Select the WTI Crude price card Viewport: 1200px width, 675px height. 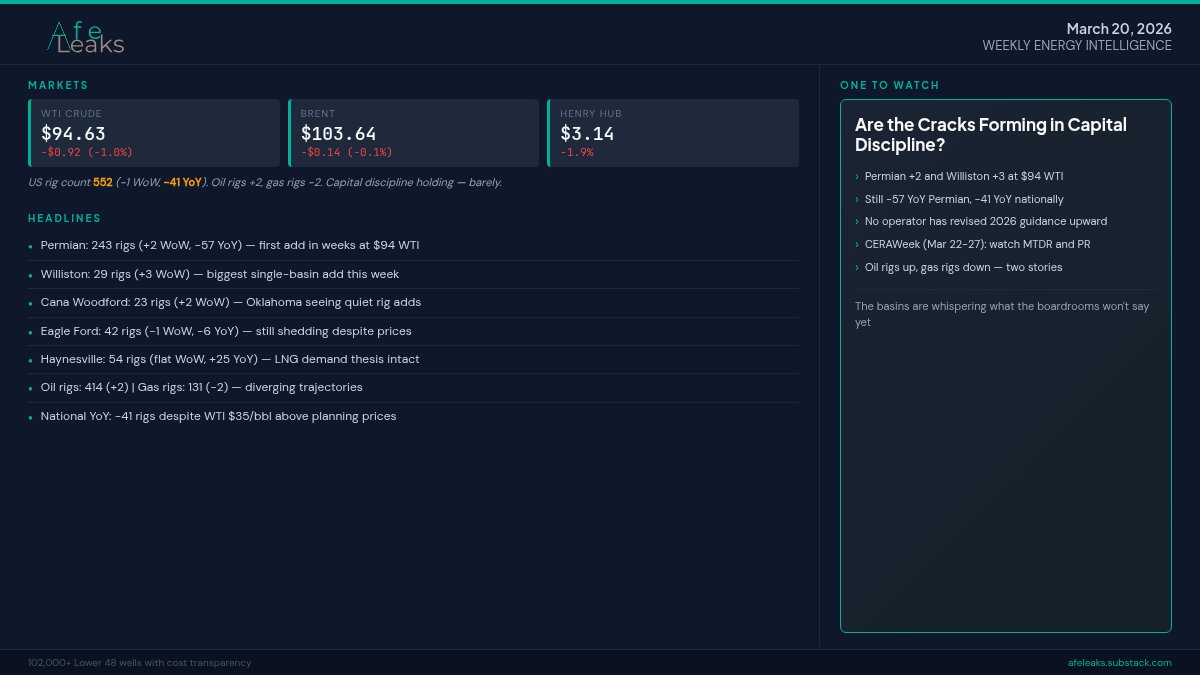154,133
